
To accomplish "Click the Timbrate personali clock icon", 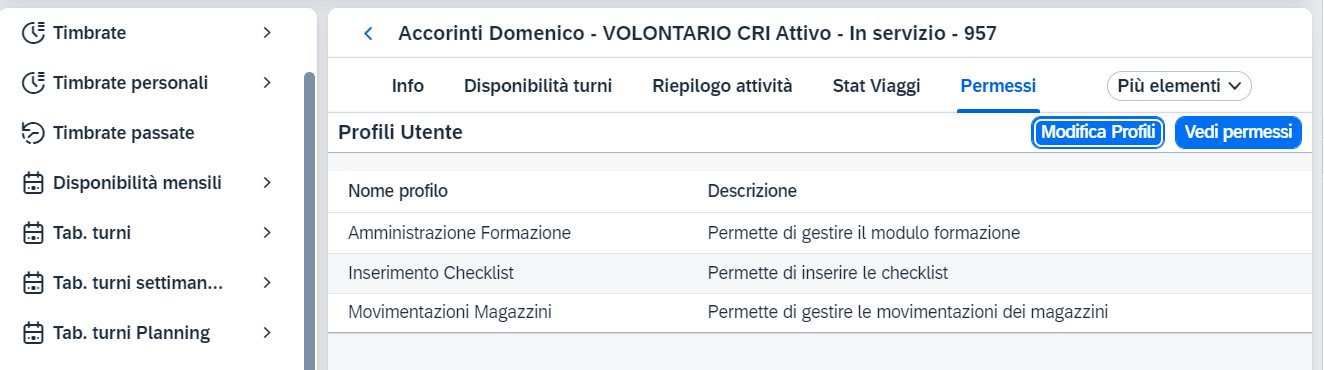I will tap(34, 83).
